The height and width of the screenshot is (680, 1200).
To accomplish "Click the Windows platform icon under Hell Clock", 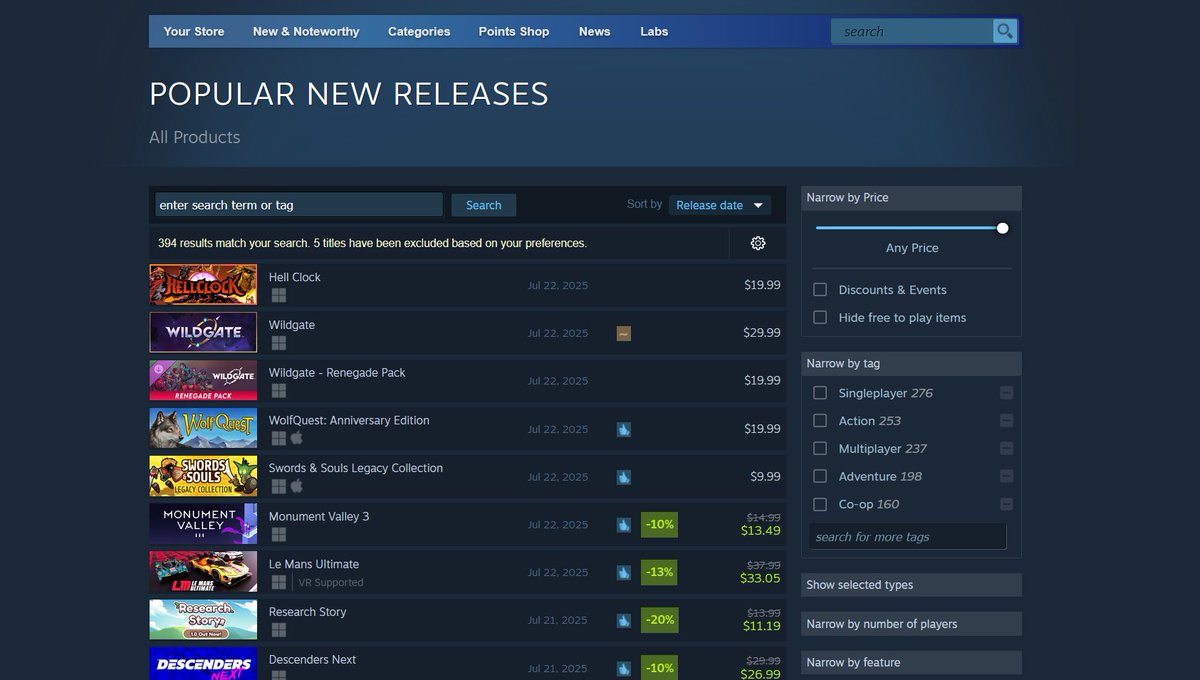I will (278, 295).
